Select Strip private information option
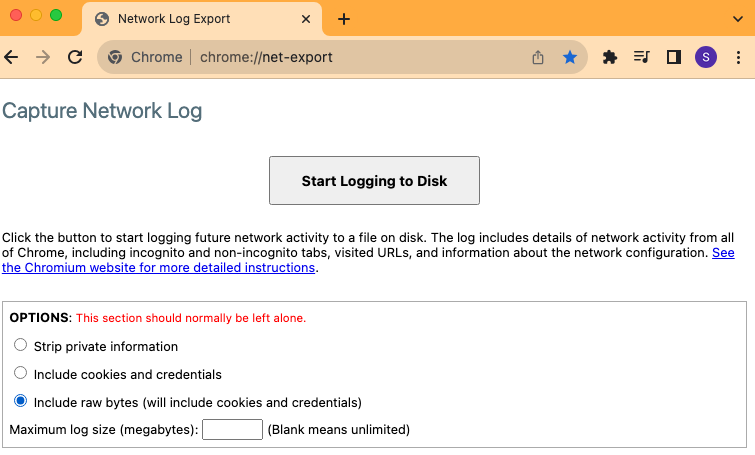 [21, 346]
